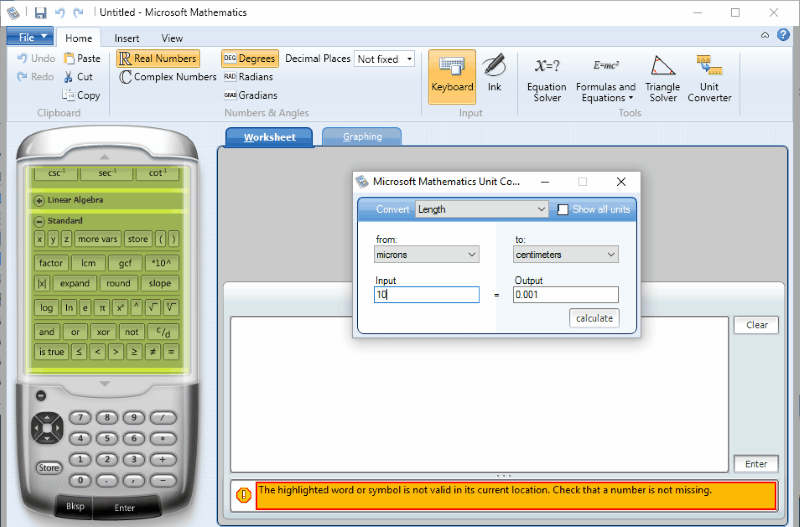Image resolution: width=800 pixels, height=527 pixels.
Task: Click the Help question mark icon
Action: [x=783, y=35]
